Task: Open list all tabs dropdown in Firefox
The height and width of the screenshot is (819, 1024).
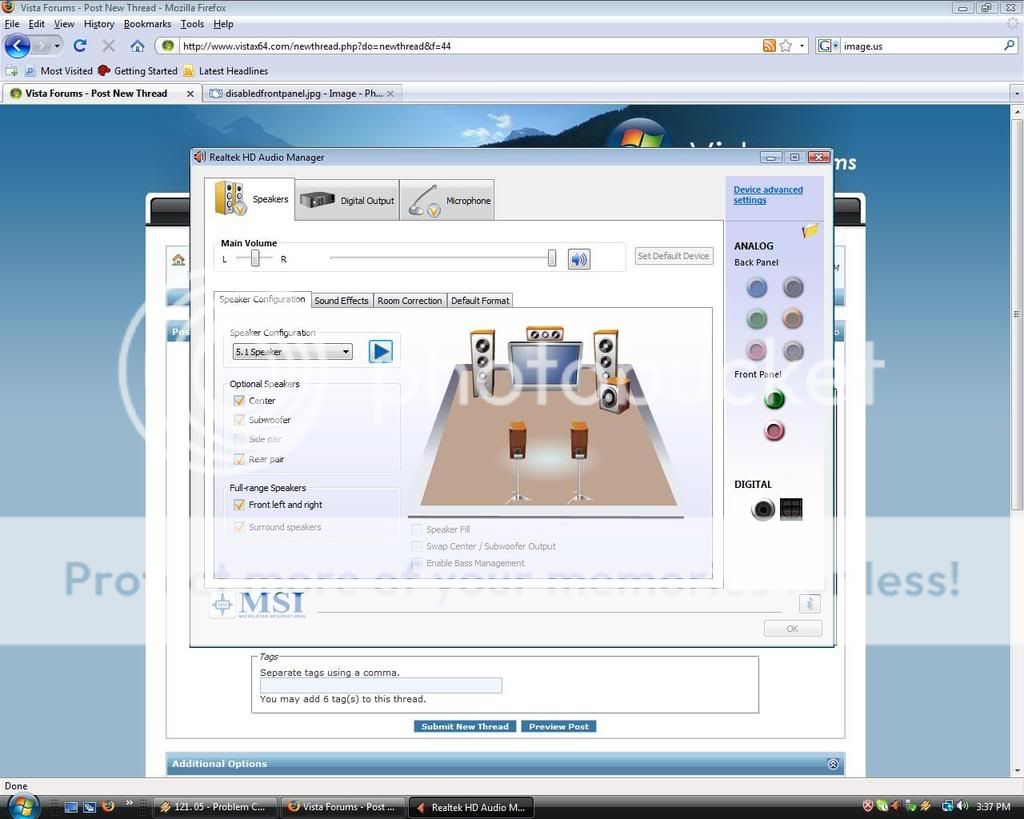Action: (1016, 93)
